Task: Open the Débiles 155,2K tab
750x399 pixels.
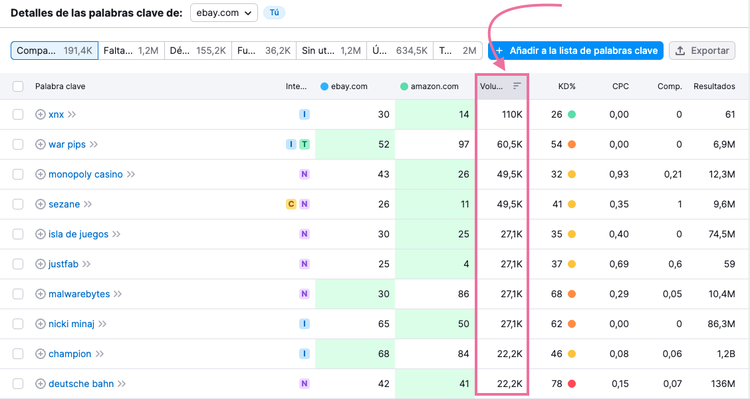Action: click(x=198, y=50)
